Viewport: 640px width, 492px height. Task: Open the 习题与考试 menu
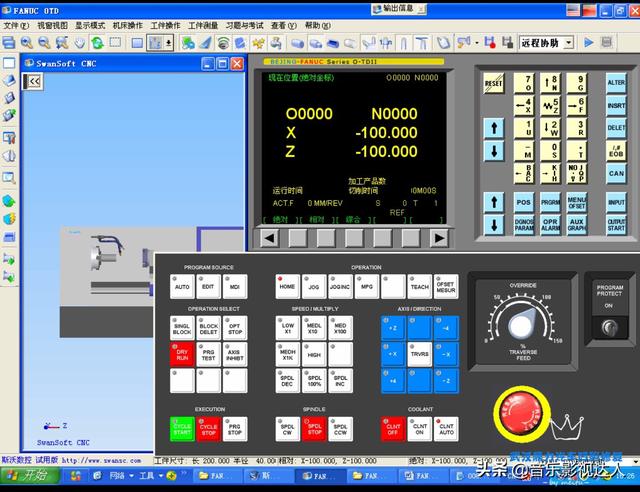244,25
